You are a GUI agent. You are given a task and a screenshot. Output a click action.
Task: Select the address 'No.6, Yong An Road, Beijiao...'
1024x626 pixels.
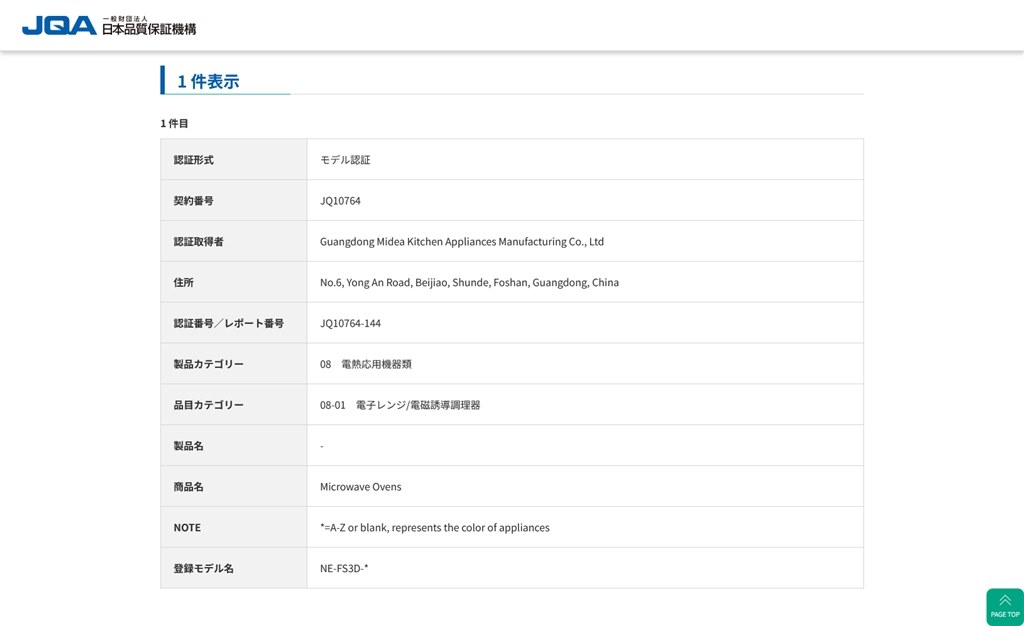pos(470,282)
